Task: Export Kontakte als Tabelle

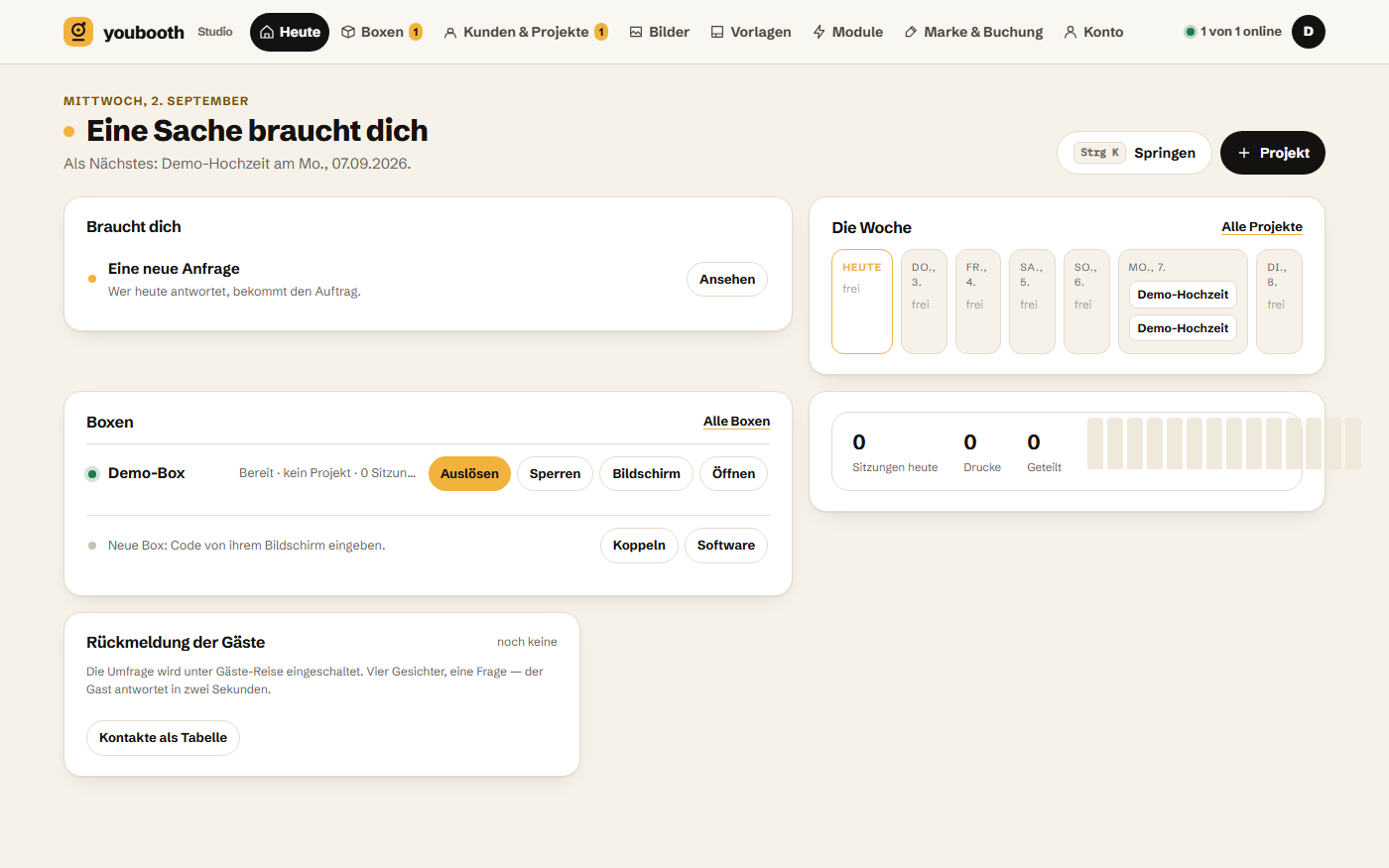Action: click(163, 738)
